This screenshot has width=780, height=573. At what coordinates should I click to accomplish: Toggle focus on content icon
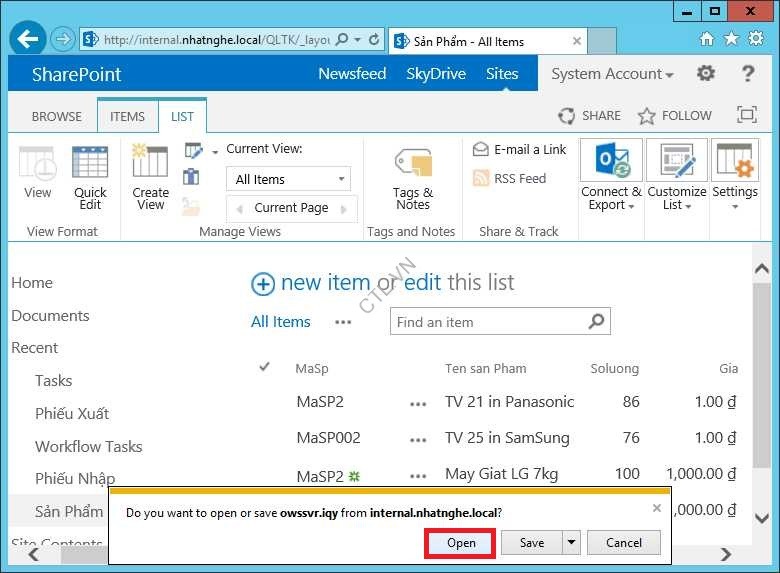click(x=747, y=114)
